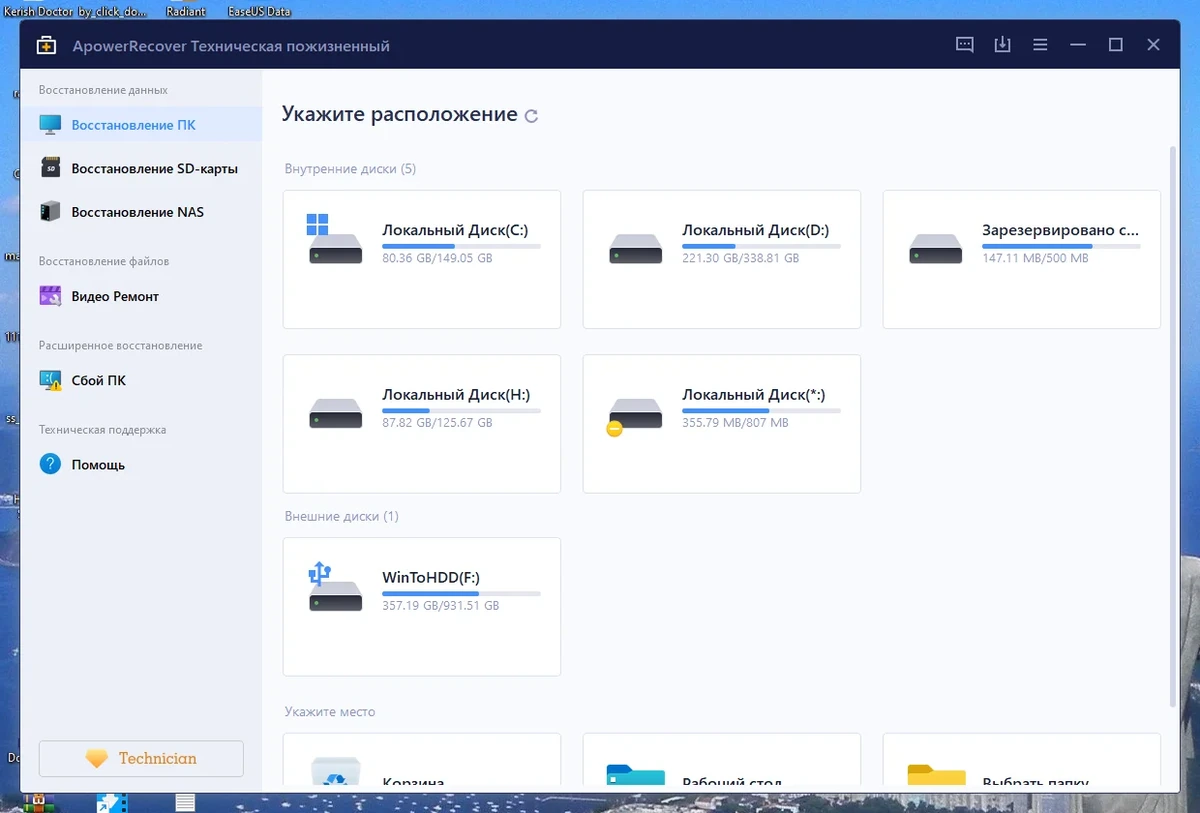
Task: Select Локальный Диск(H:) label
Action: tap(456, 395)
